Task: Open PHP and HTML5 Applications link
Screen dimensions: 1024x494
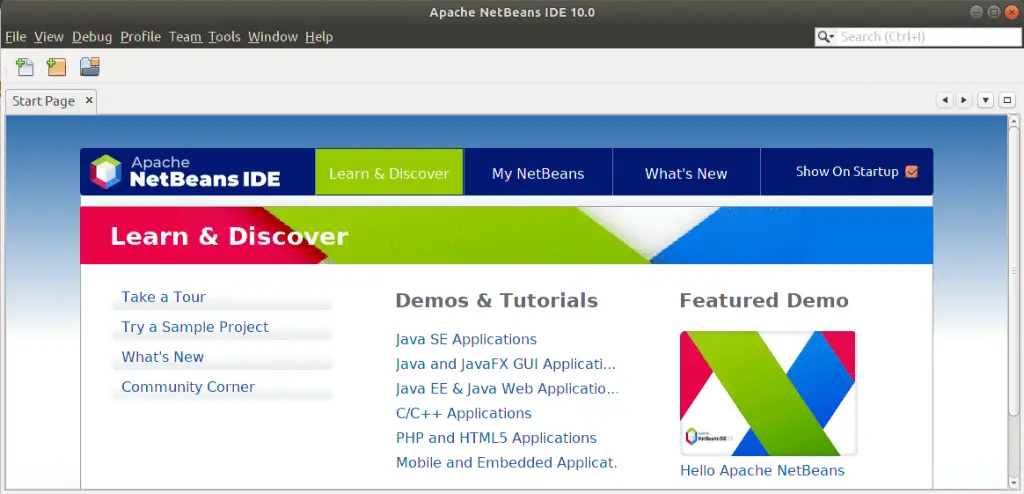Action: [496, 438]
